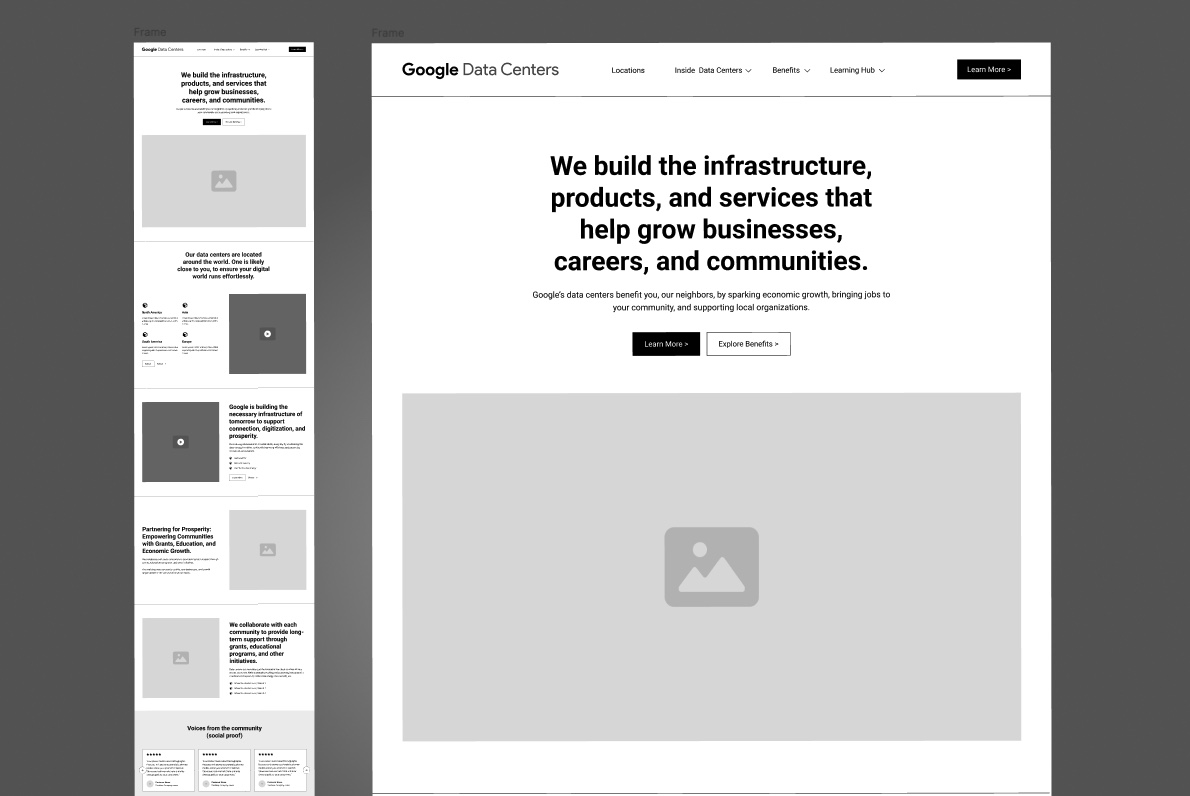Click the globe icon above Asia
This screenshot has height=796, width=1190.
point(184,306)
